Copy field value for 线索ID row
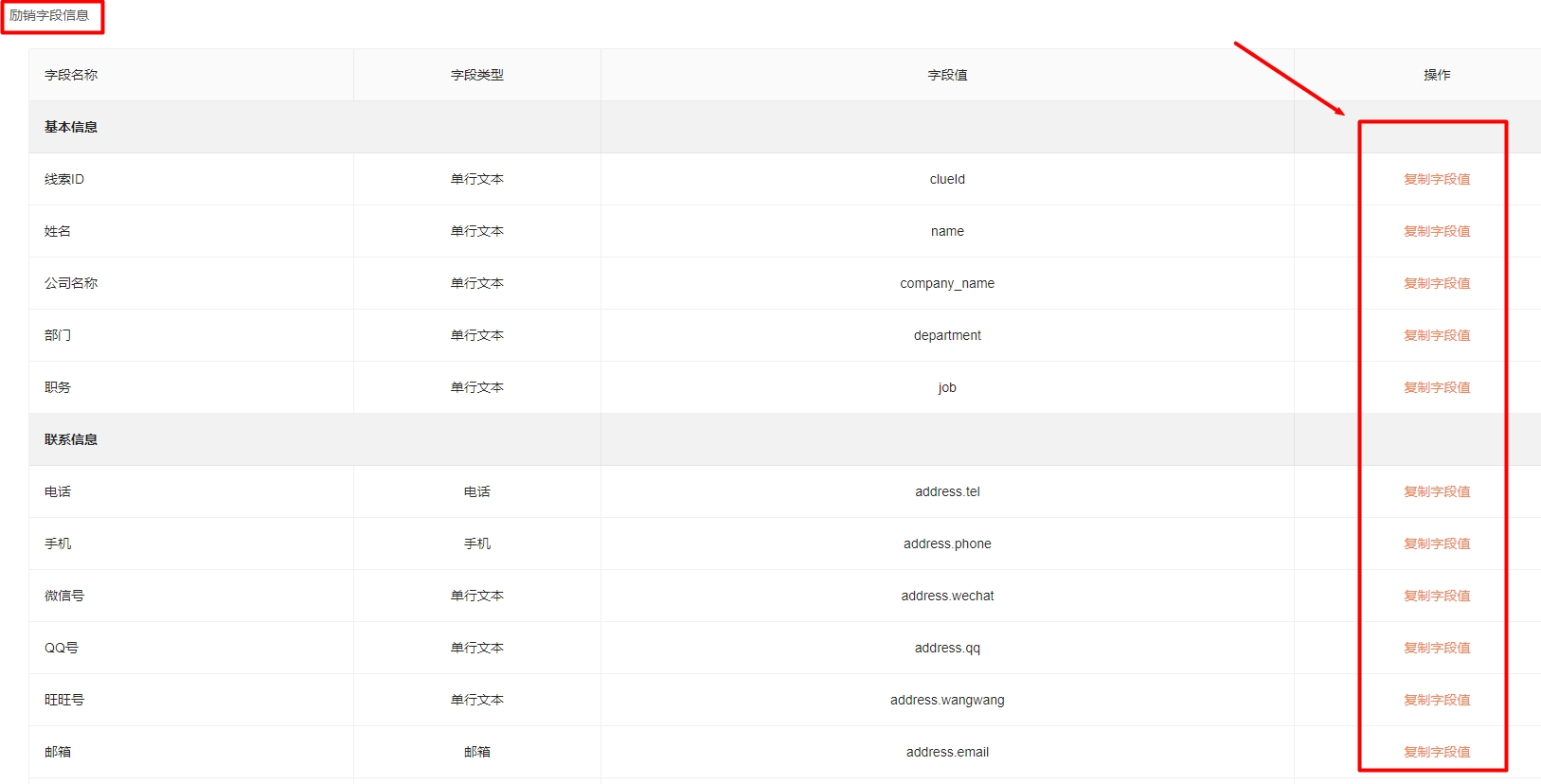 (1436, 179)
